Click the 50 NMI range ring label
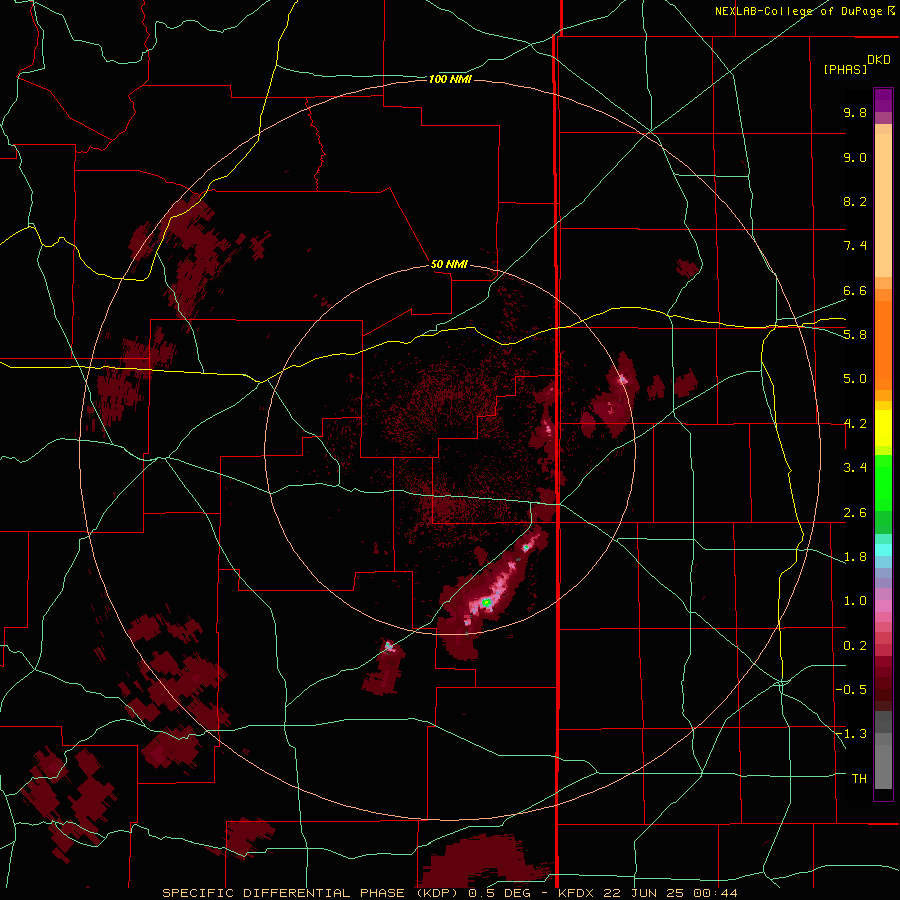900x900 pixels. click(x=449, y=264)
